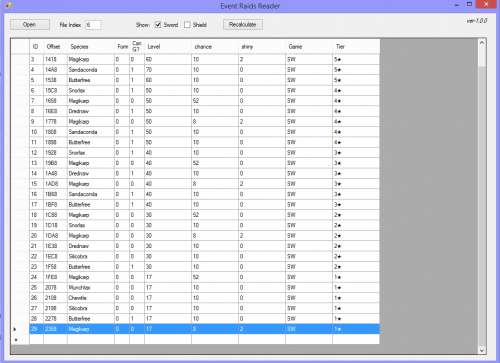Focus the File Index input field
The image size is (500, 363).
(93, 25)
